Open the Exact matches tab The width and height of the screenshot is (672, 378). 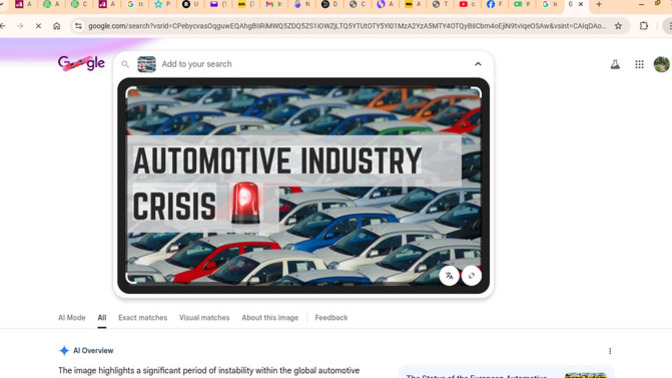click(x=143, y=318)
